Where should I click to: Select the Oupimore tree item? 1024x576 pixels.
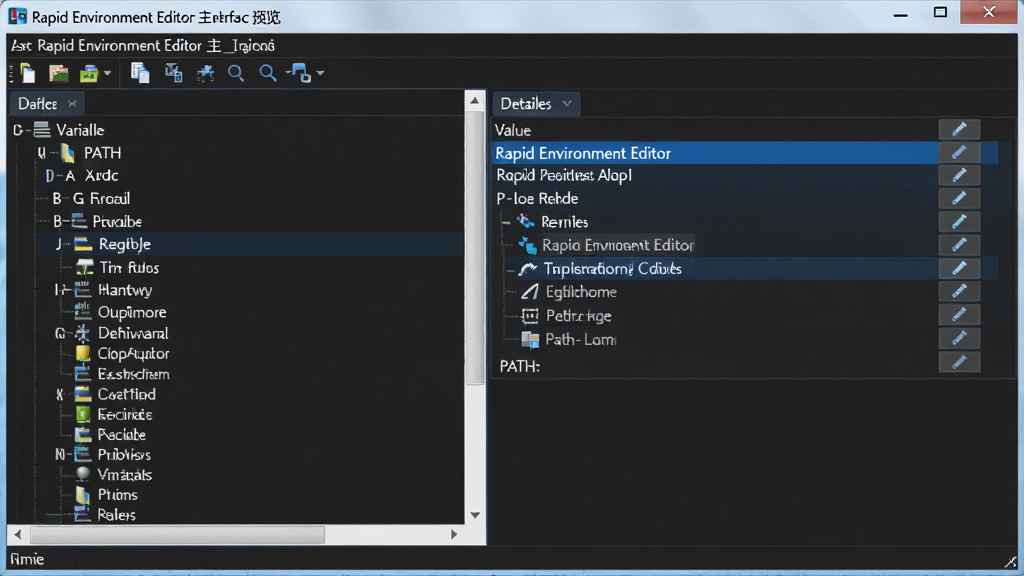pyautogui.click(x=132, y=312)
